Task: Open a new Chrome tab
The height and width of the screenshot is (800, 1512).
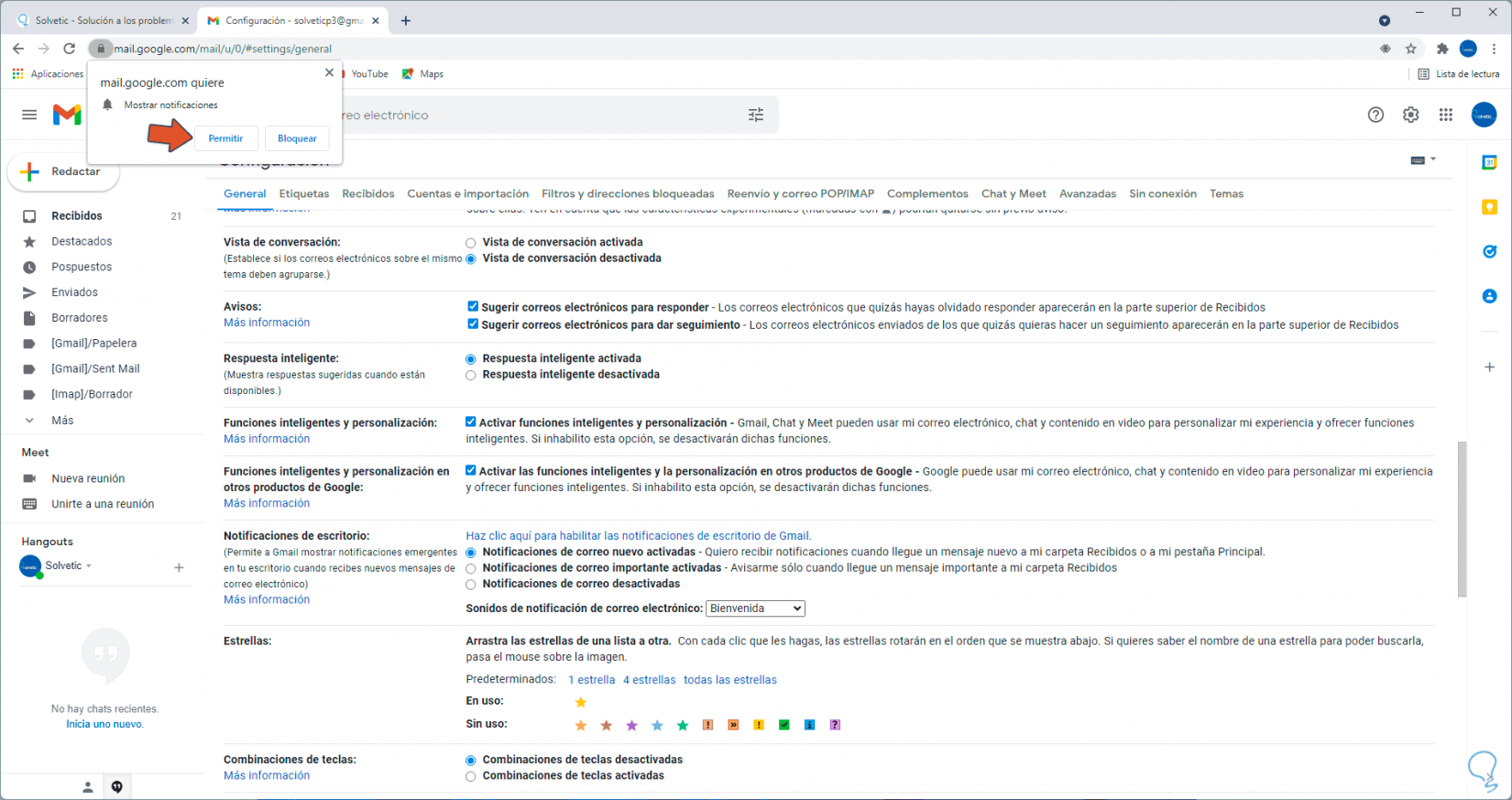Action: click(406, 20)
